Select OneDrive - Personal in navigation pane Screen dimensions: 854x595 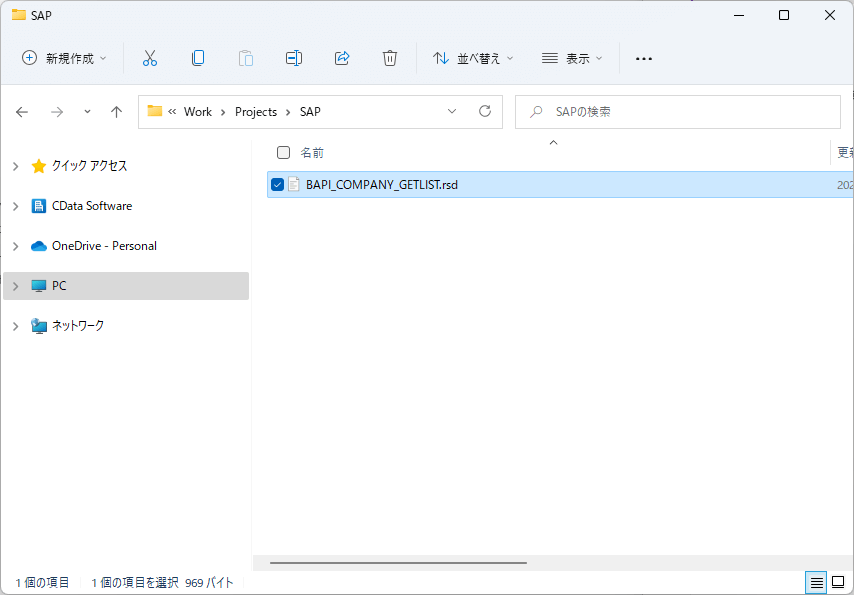pos(105,246)
